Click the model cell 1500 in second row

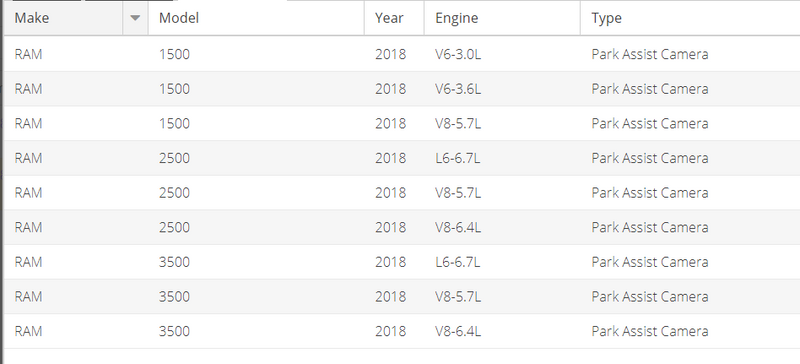[x=256, y=89]
